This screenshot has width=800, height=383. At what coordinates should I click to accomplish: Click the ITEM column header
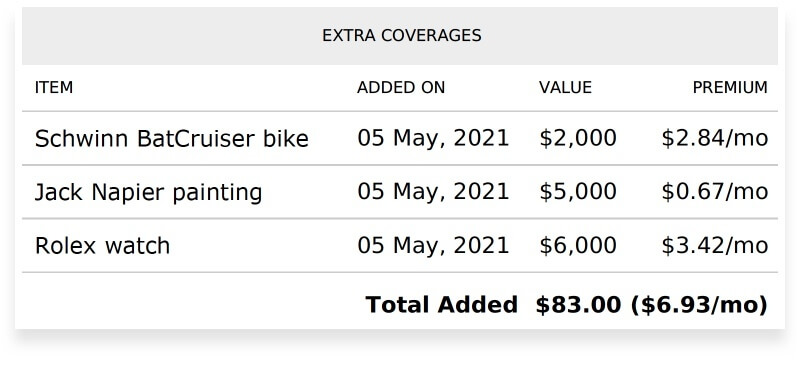click(x=54, y=88)
